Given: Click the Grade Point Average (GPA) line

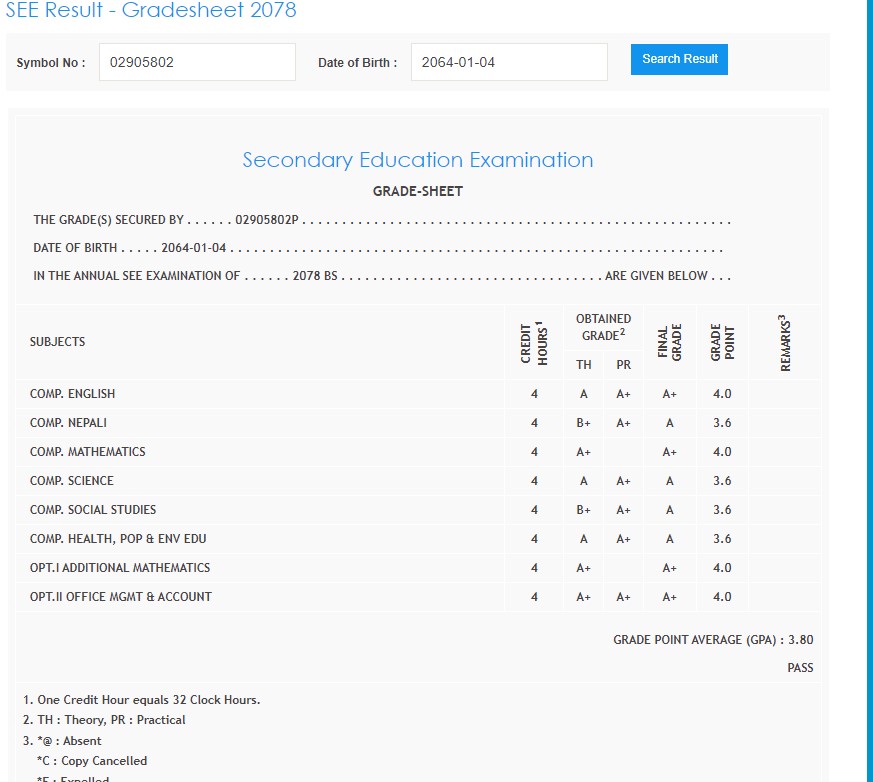Looking at the screenshot, I should pyautogui.click(x=713, y=640).
